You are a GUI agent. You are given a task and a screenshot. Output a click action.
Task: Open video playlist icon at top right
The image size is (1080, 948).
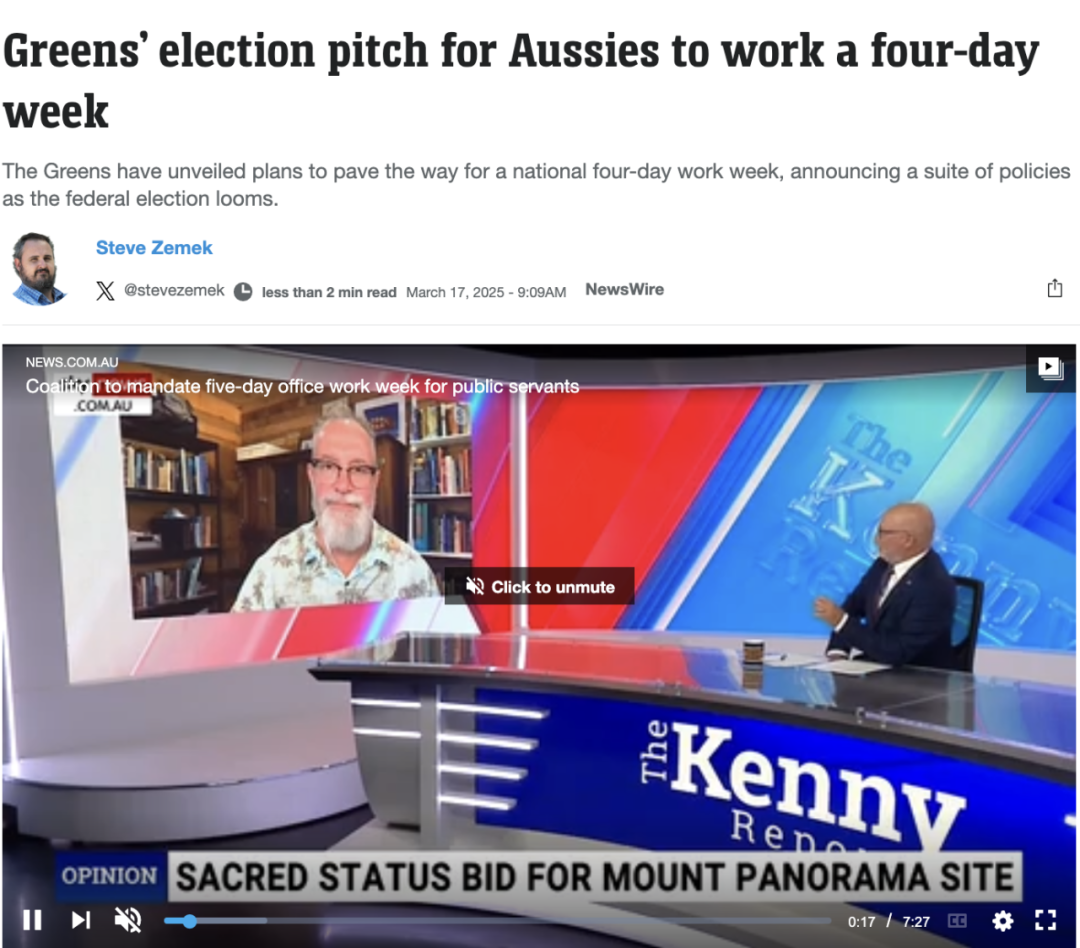[1050, 368]
